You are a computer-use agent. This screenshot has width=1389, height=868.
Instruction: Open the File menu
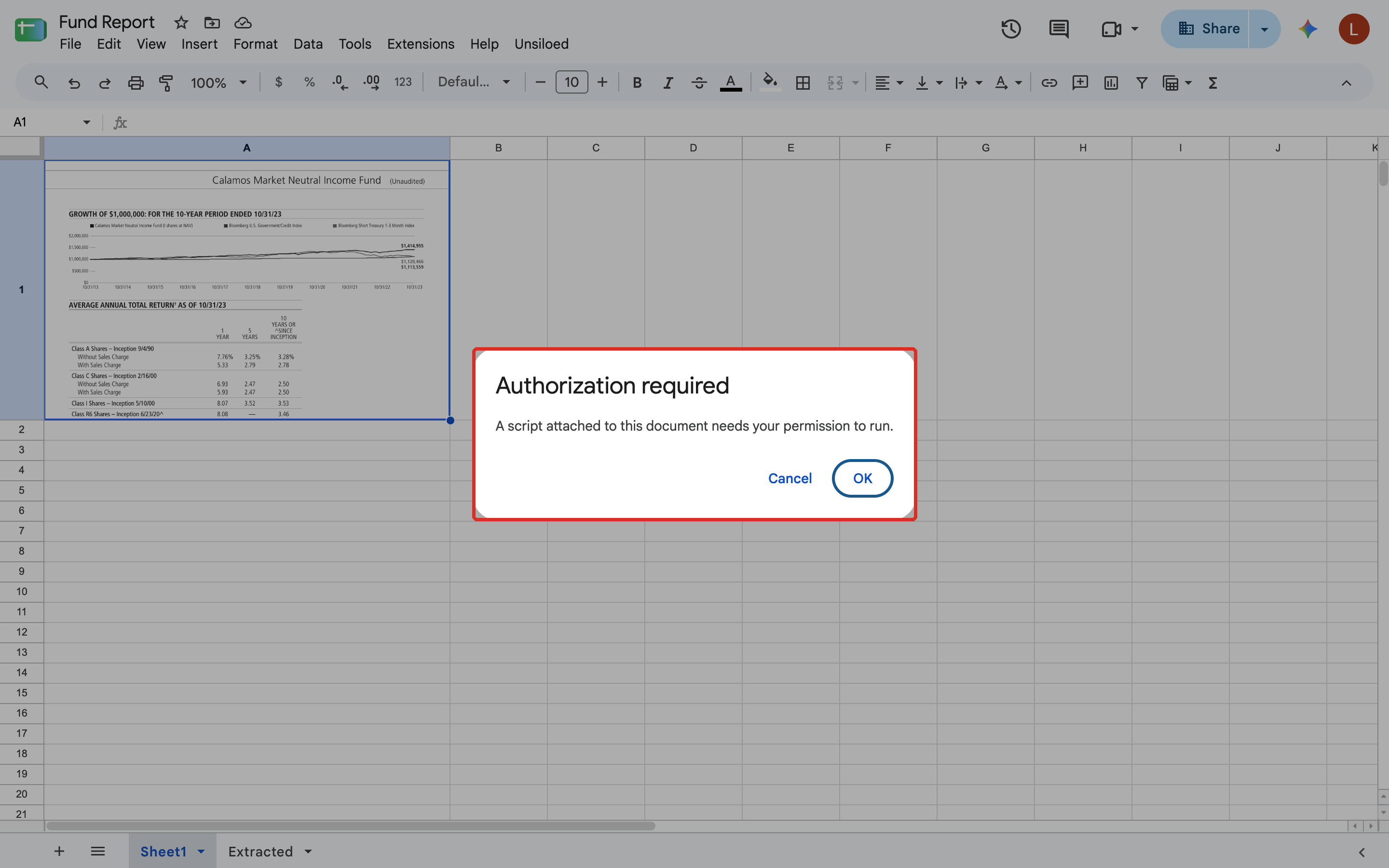coord(70,44)
